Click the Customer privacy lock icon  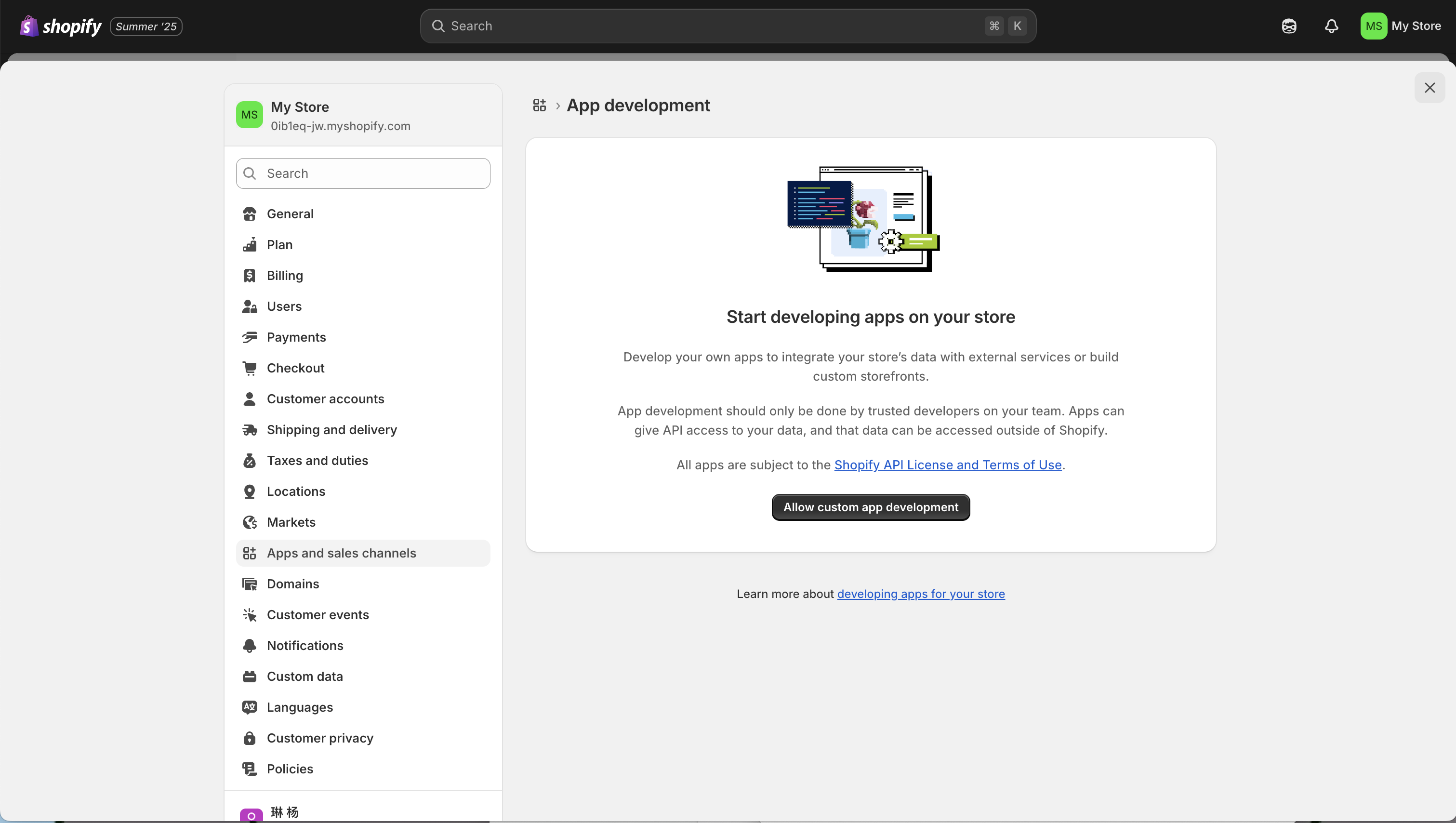point(249,738)
